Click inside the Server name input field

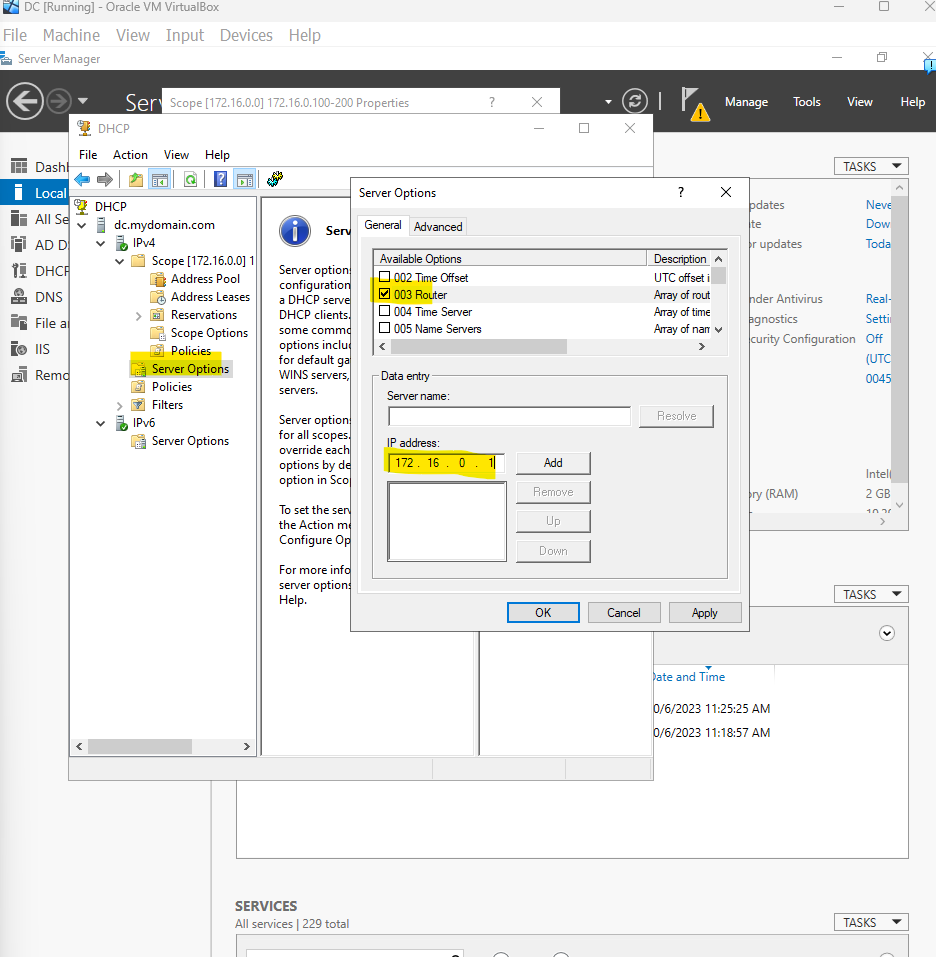tap(509, 416)
